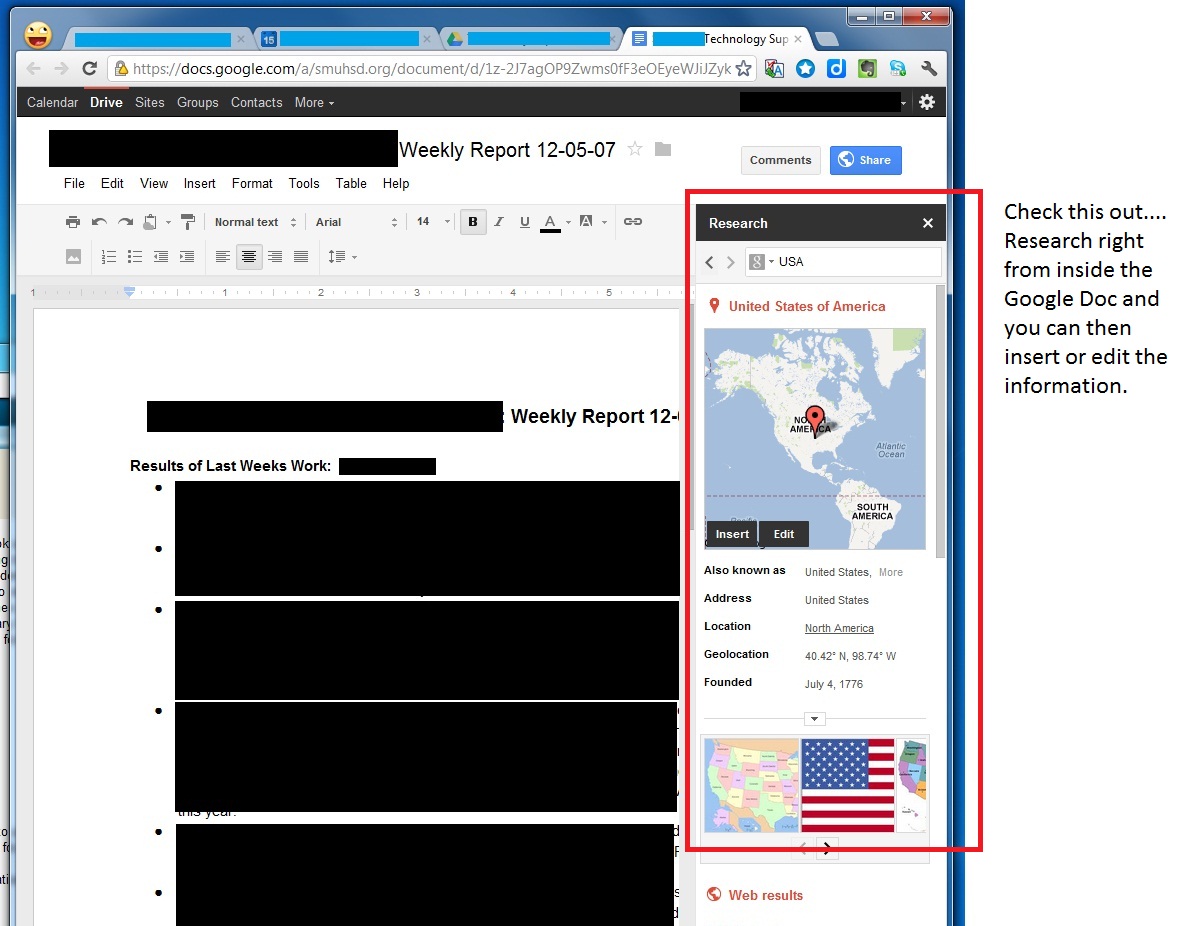Open the United States of America heading link
1189x926 pixels.
point(807,306)
